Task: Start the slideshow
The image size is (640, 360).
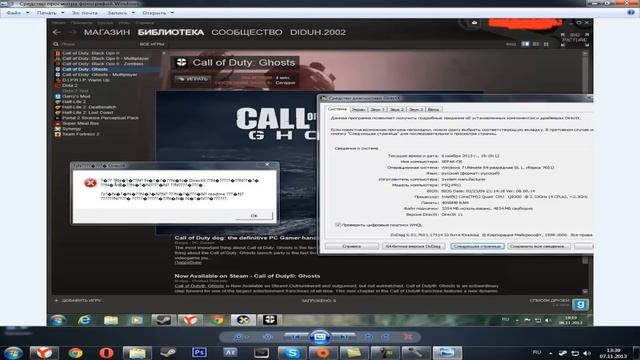Action: (320, 337)
